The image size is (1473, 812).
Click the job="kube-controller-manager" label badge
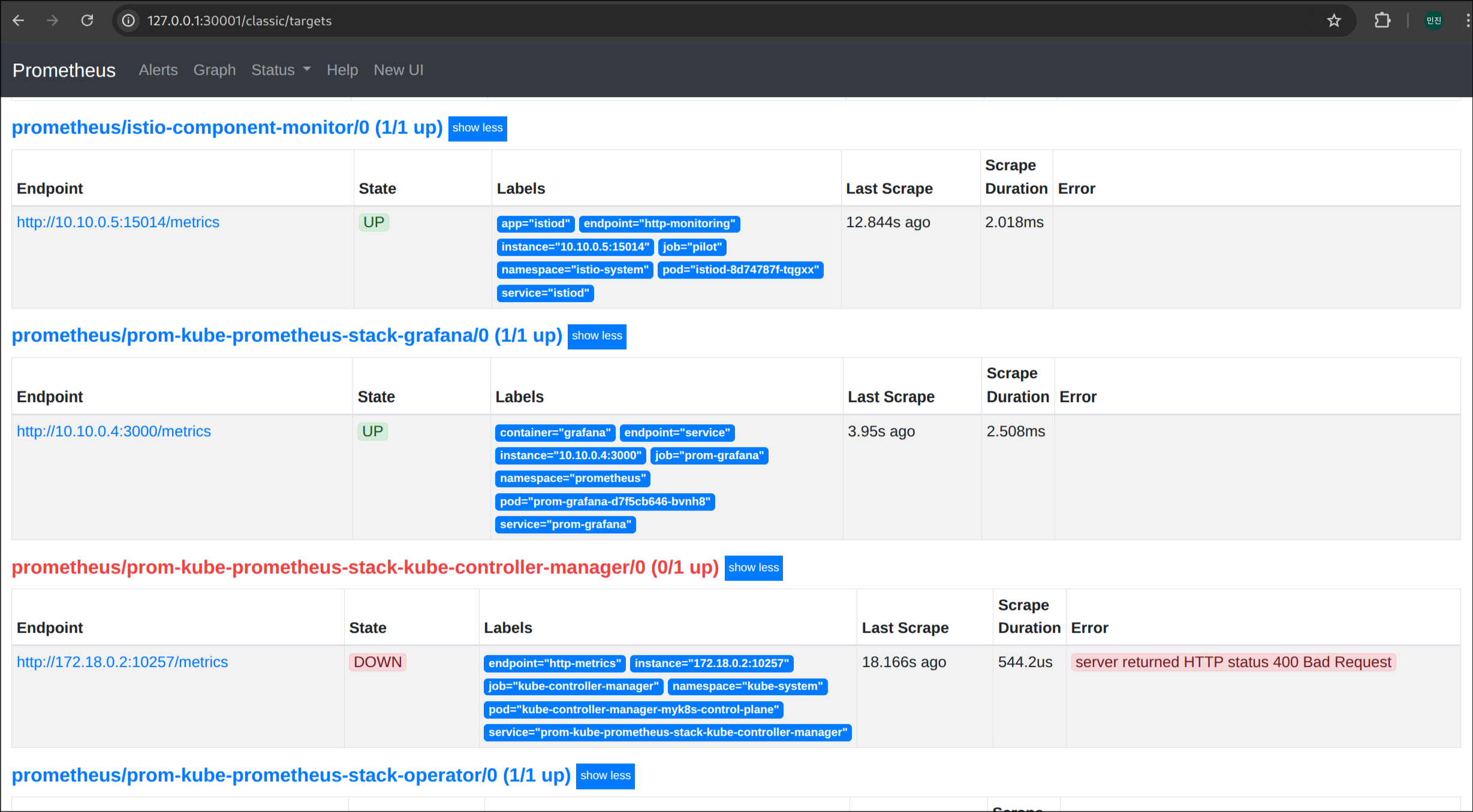coord(574,687)
